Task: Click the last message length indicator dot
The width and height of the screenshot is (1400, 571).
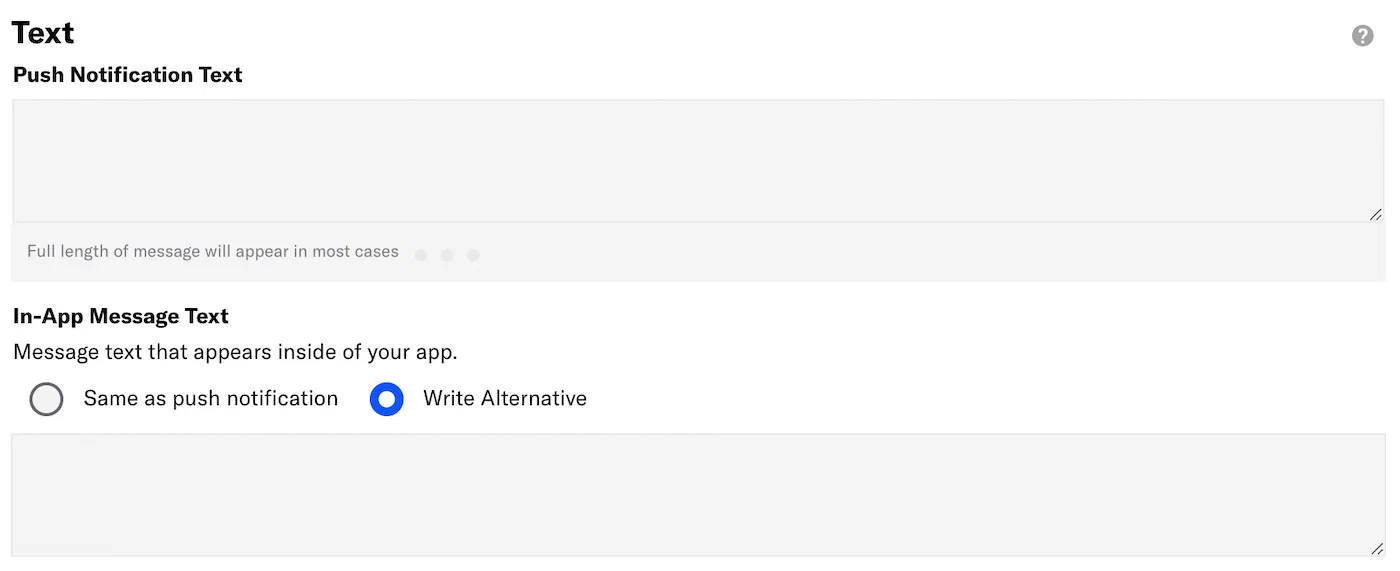Action: tap(473, 255)
